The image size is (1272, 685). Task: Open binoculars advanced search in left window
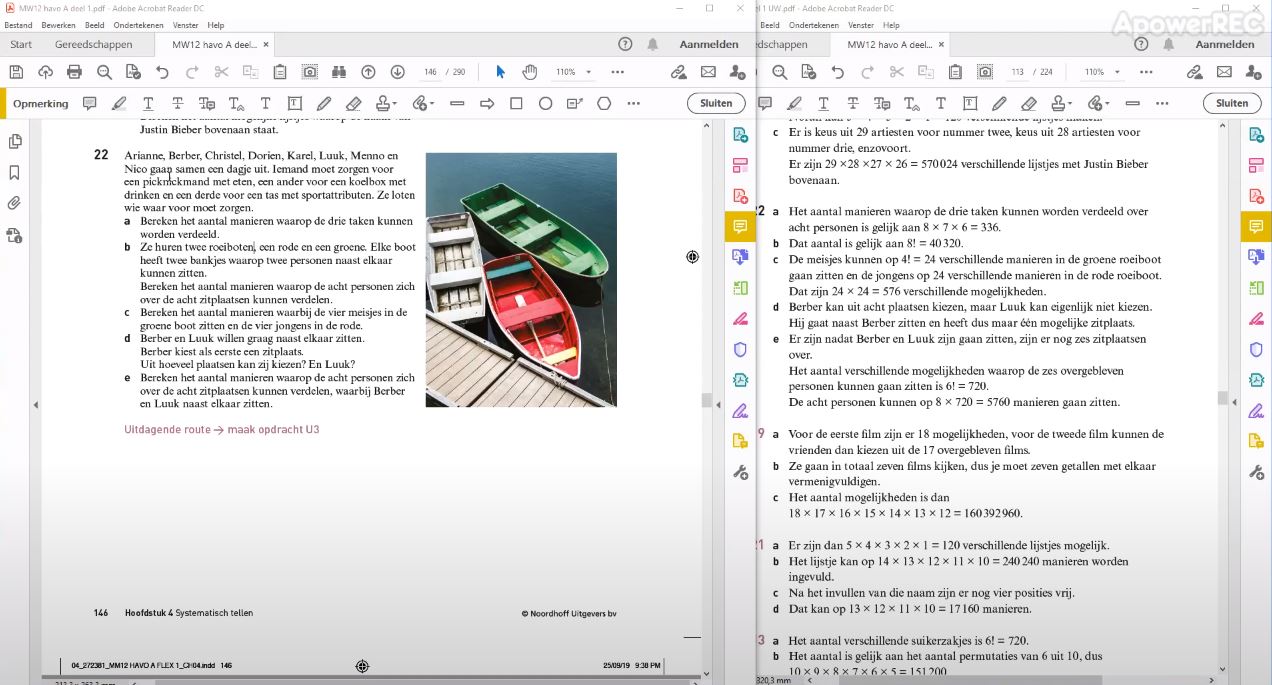339,72
